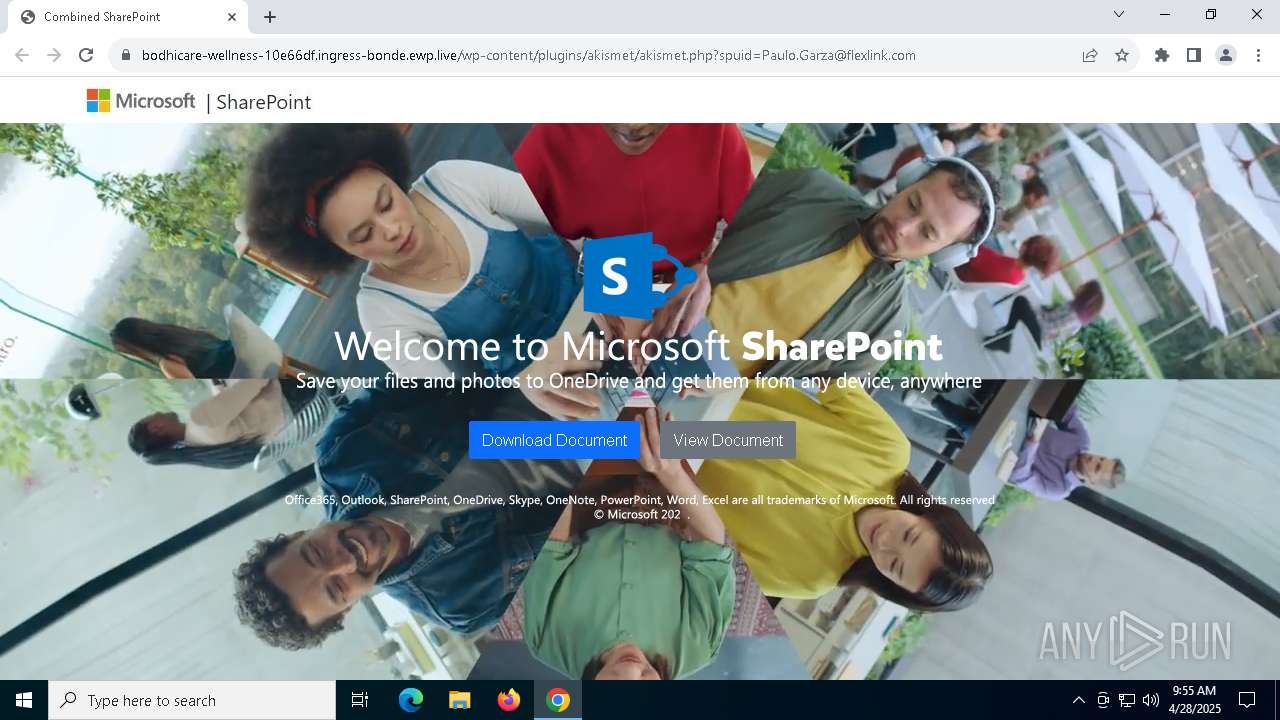
Task: Go forward using the browser forward arrow
Action: click(x=54, y=55)
